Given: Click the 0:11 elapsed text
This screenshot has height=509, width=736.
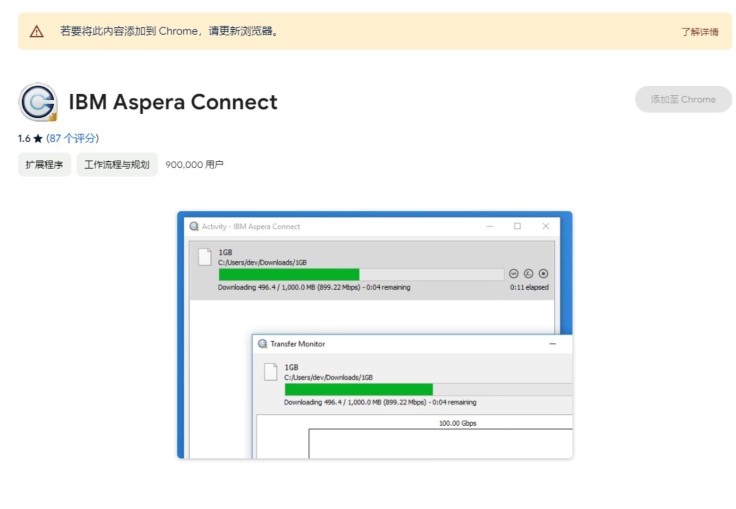Looking at the screenshot, I should (x=529, y=287).
